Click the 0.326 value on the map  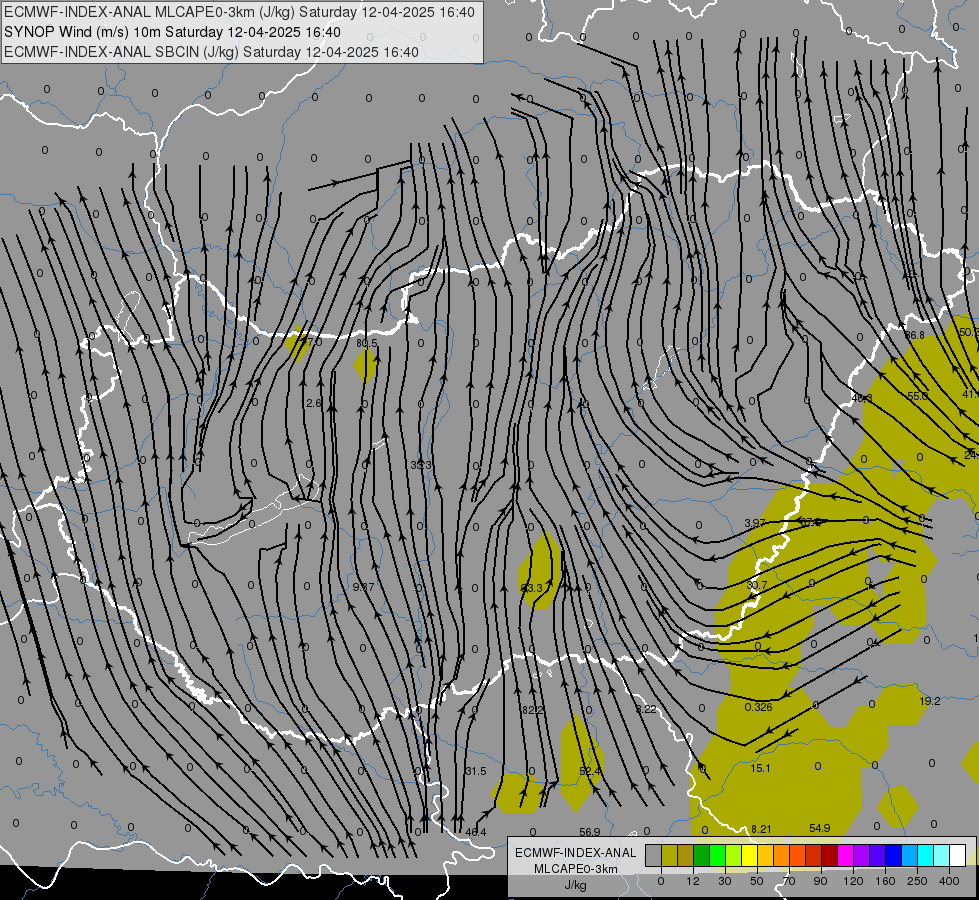pyautogui.click(x=759, y=707)
